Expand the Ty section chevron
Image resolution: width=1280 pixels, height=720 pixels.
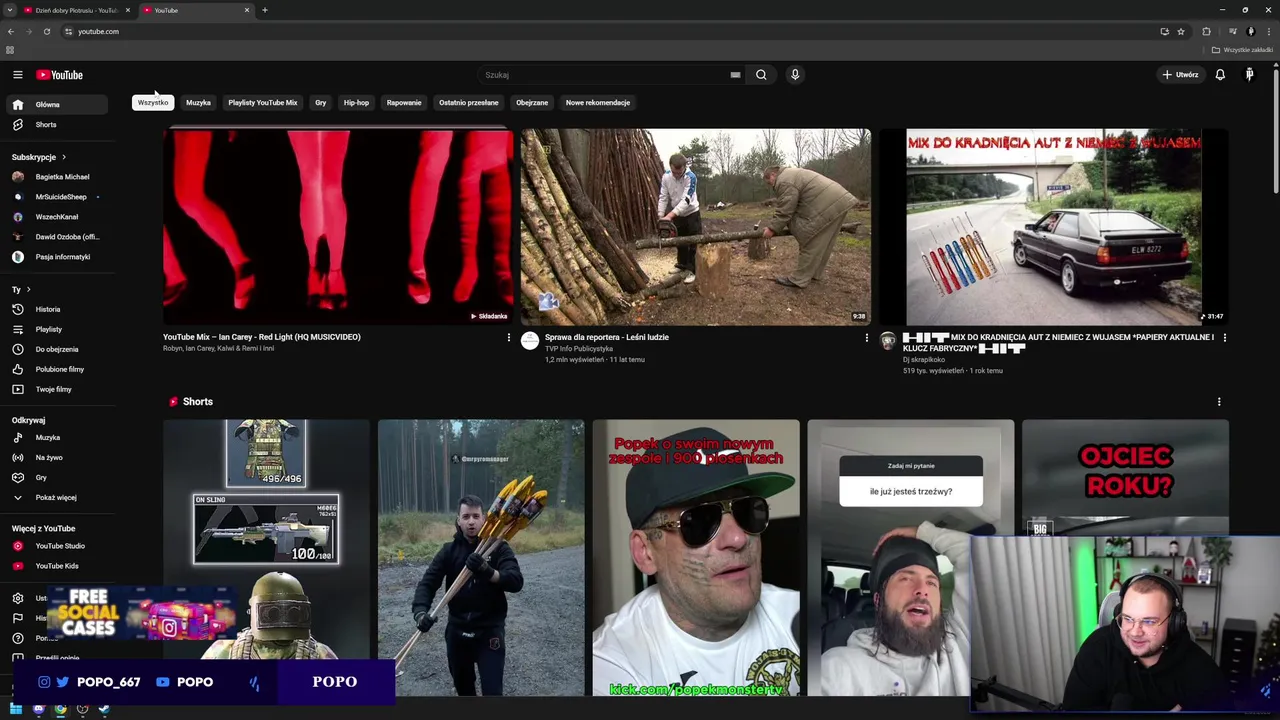(x=29, y=290)
